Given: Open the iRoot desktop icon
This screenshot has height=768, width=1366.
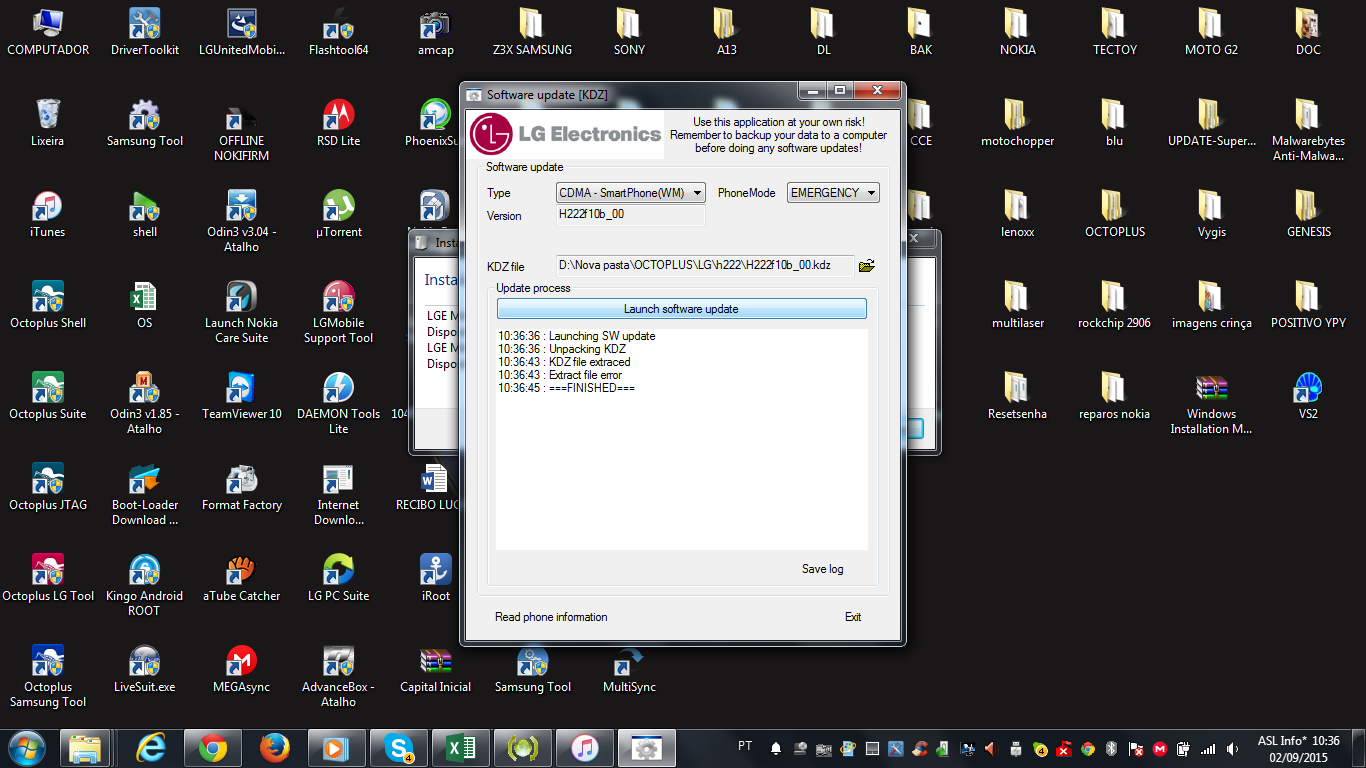Looking at the screenshot, I should [435, 578].
